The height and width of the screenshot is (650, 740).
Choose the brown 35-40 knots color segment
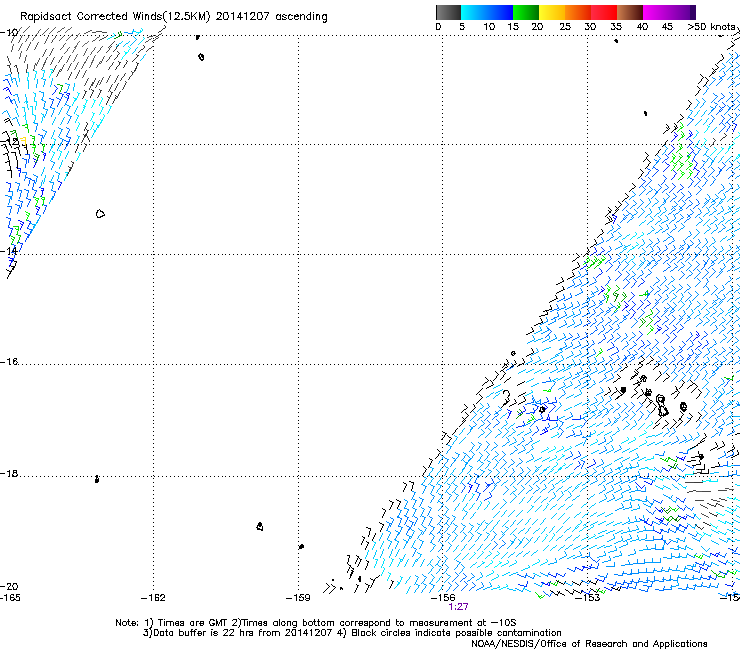tap(630, 12)
